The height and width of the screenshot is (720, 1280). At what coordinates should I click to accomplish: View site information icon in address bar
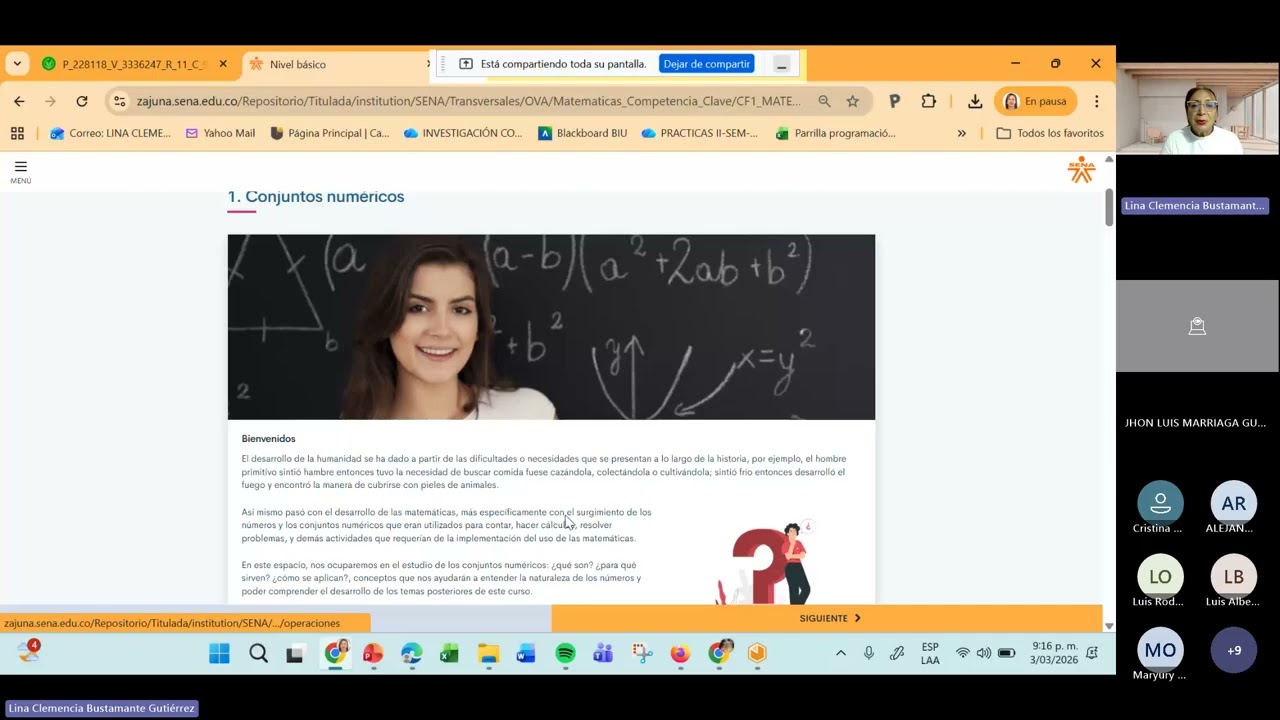120,101
